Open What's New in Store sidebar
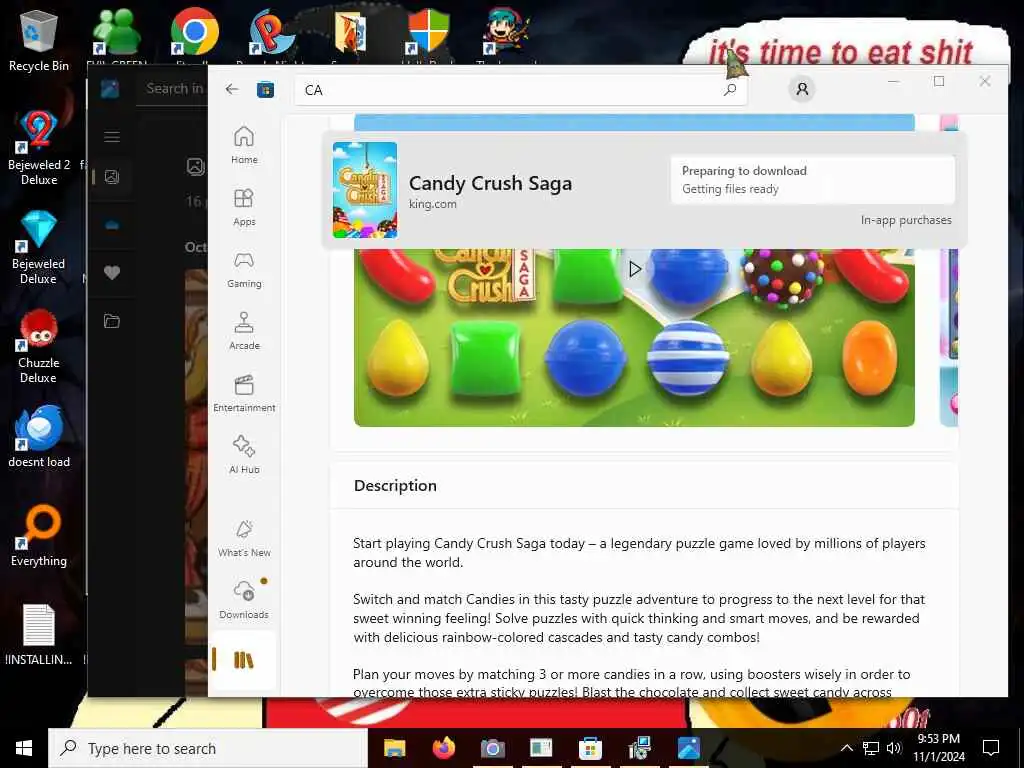The image size is (1024, 768). [244, 538]
